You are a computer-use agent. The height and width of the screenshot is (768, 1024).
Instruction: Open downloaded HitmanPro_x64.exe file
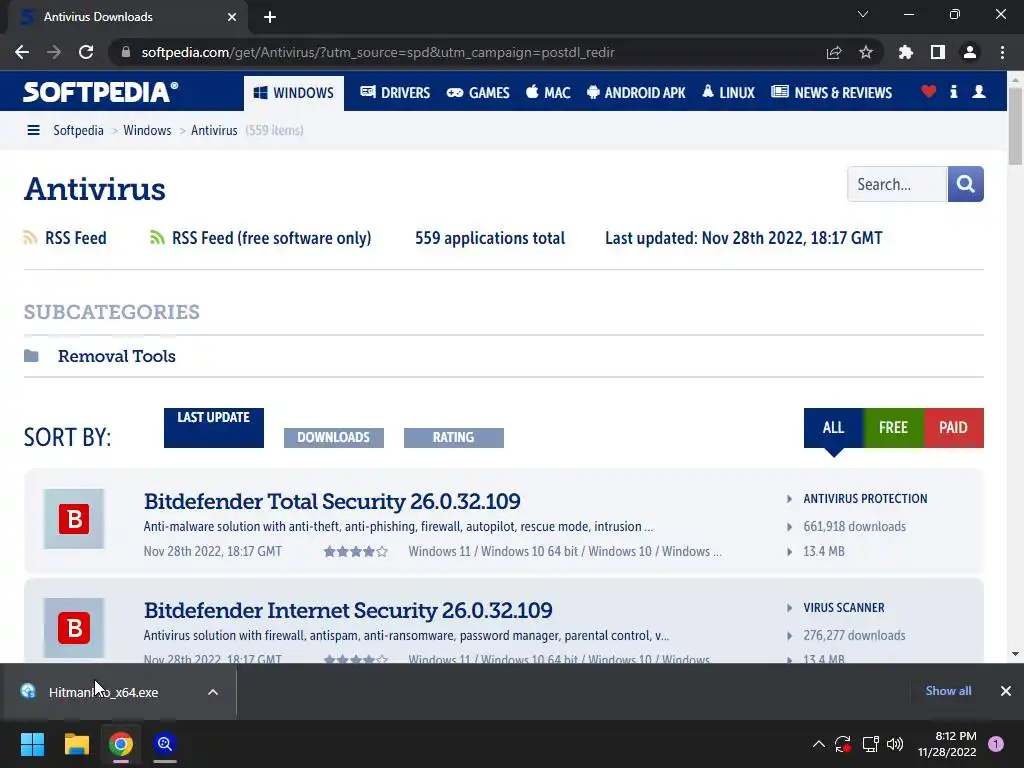[x=103, y=692]
